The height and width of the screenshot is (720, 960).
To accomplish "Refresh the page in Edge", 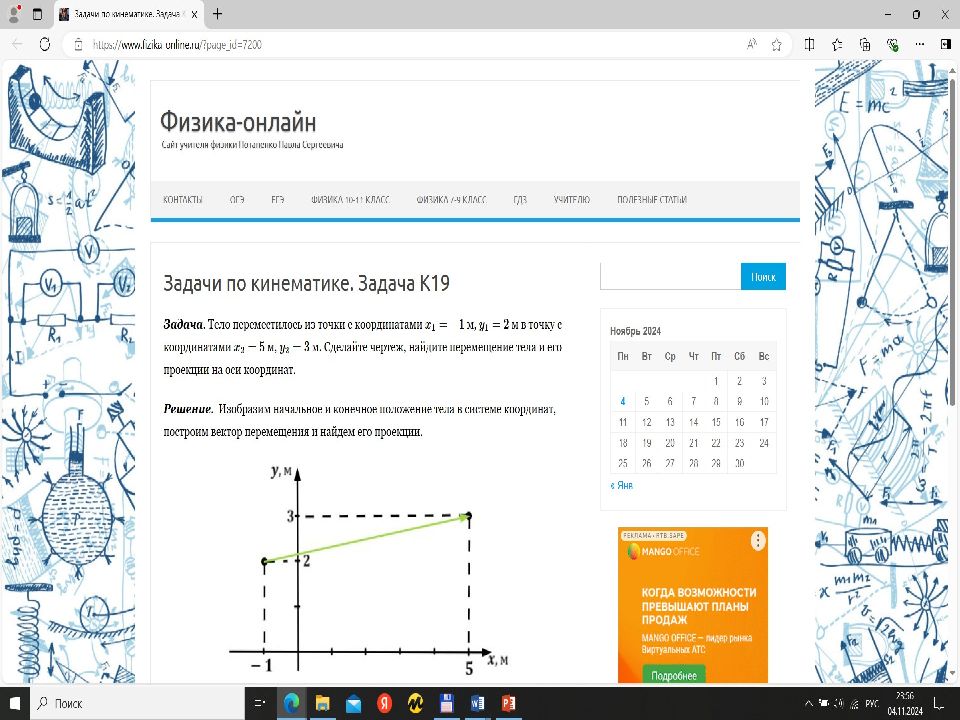I will 44,44.
